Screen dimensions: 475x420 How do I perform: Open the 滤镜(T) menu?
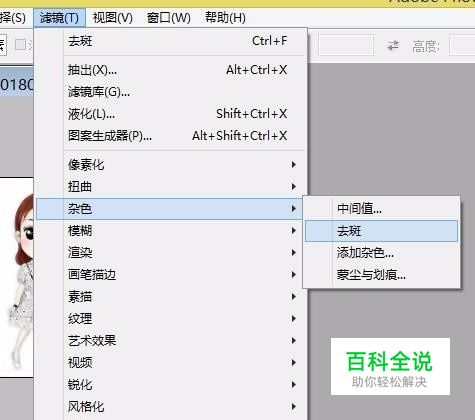tap(59, 18)
